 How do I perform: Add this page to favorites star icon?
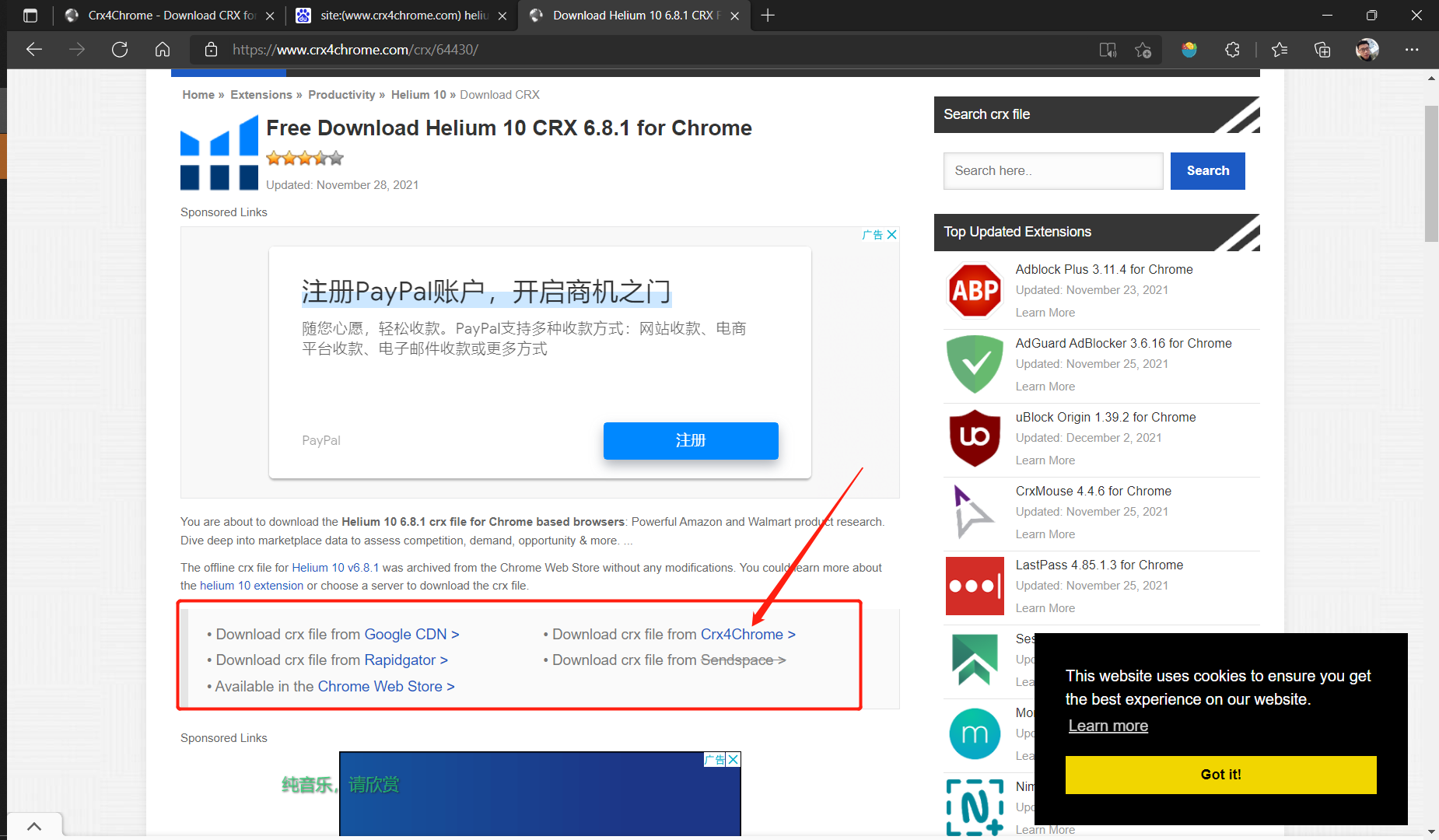click(x=1143, y=50)
